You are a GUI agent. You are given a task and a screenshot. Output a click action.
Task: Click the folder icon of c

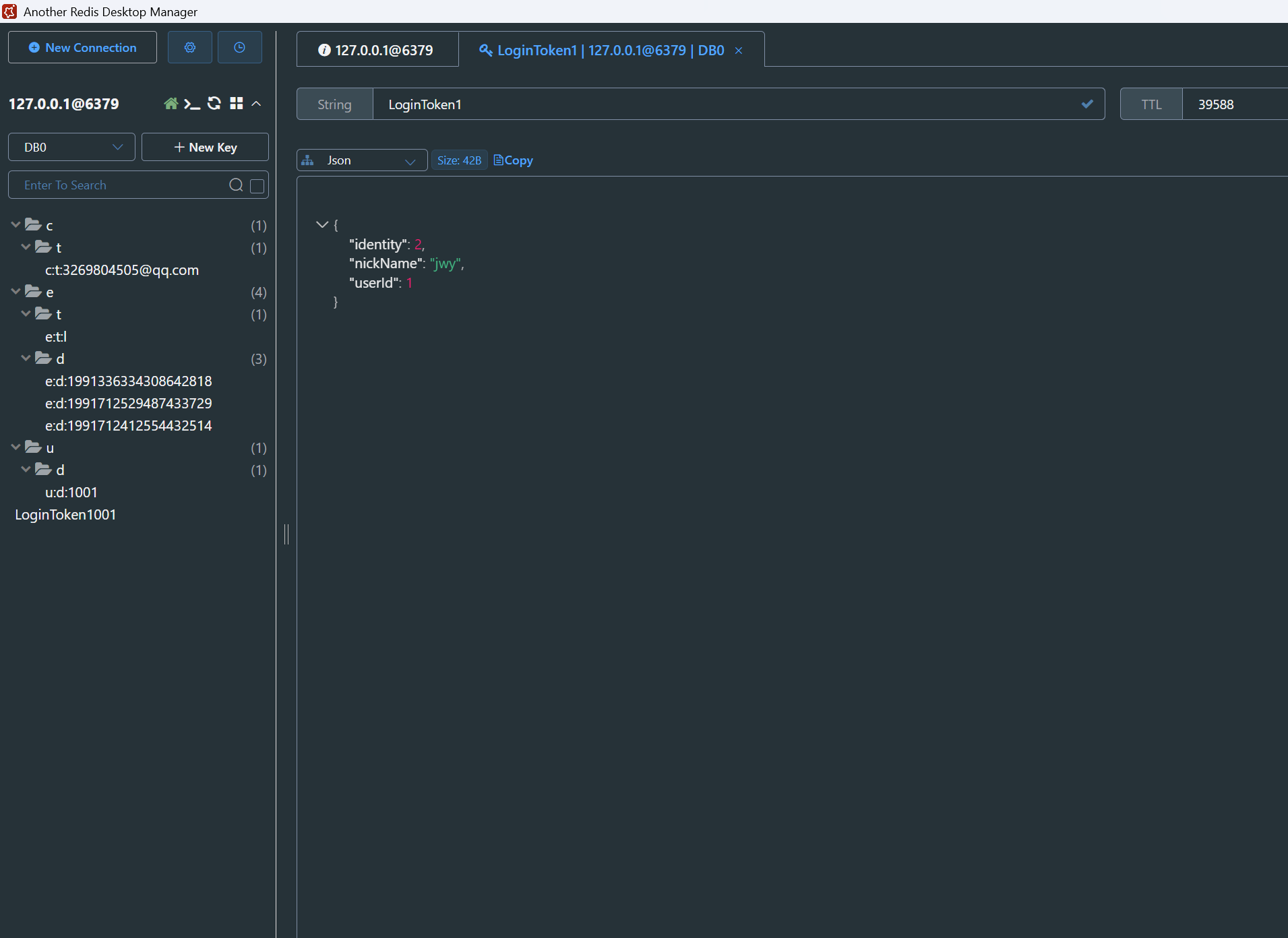34,224
